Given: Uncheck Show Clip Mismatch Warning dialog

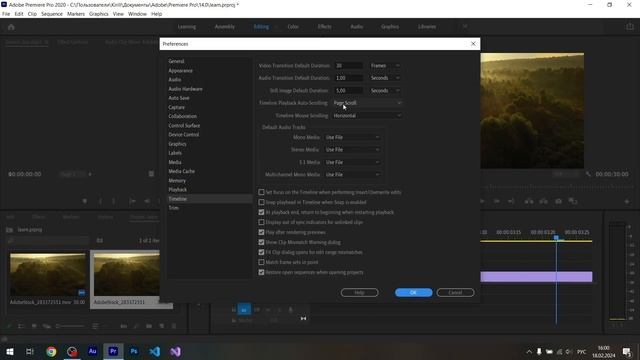Looking at the screenshot, I should click(261, 242).
